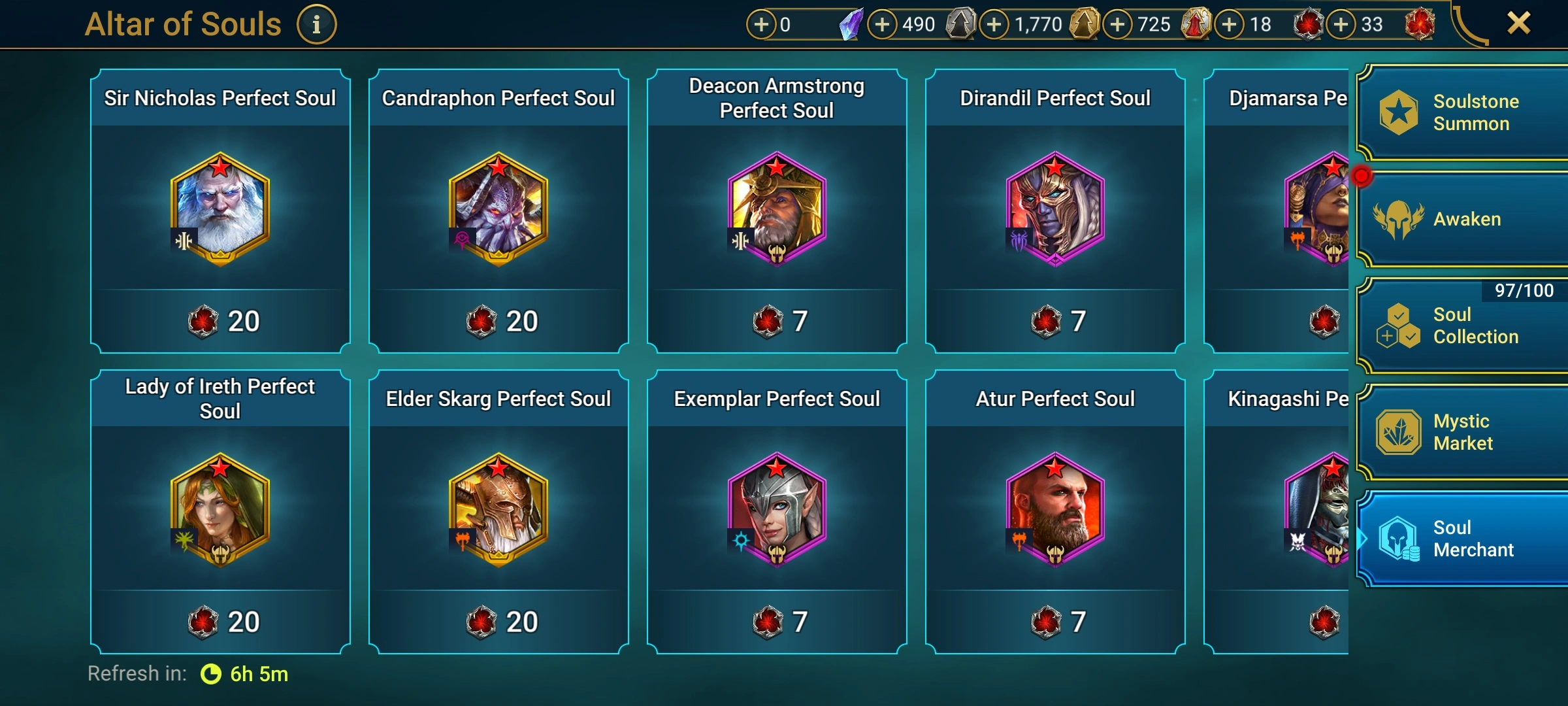Screen dimensions: 1568x706
Task: Select Sir Nicholas champion portrait
Action: pyautogui.click(x=220, y=209)
